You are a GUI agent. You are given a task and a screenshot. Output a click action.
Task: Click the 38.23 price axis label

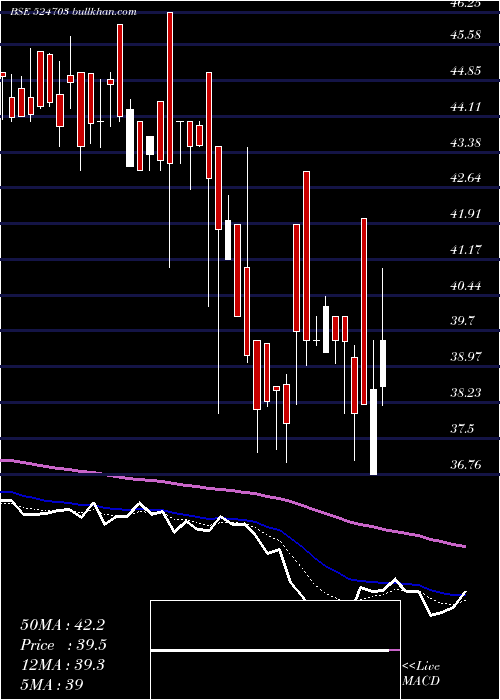466,393
